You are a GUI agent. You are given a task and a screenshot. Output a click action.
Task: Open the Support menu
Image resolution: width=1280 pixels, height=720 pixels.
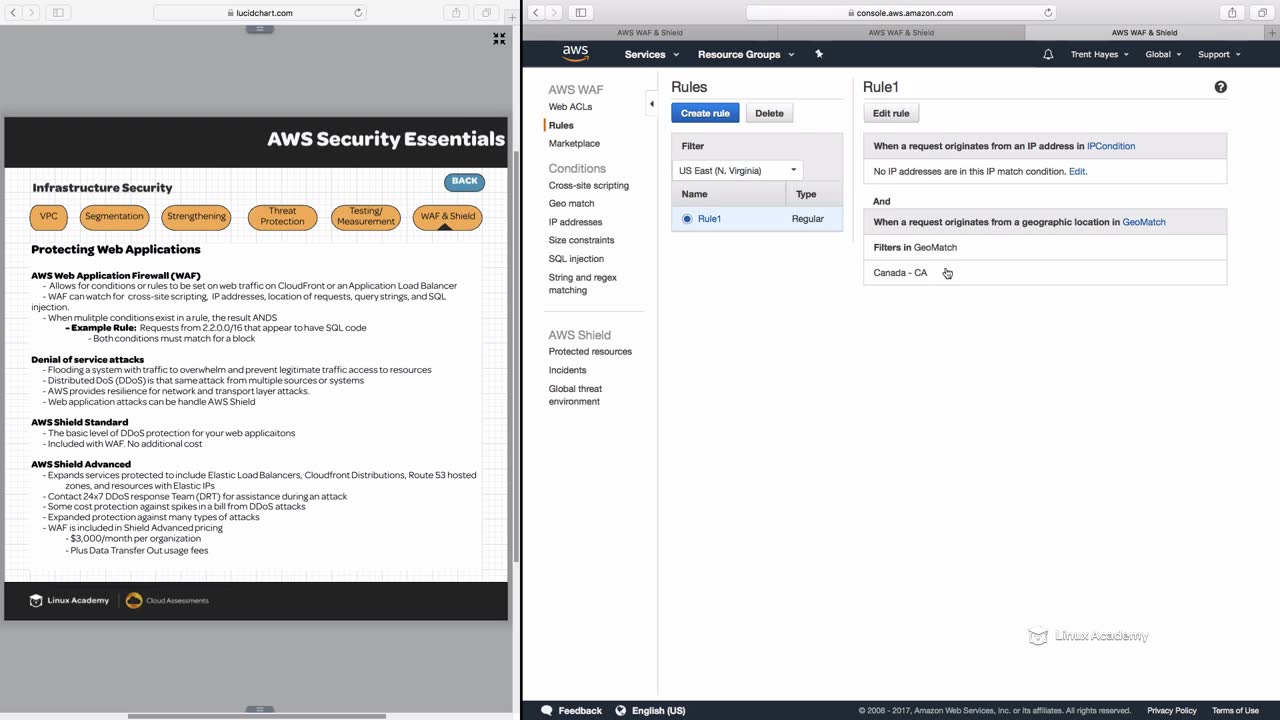point(1219,54)
